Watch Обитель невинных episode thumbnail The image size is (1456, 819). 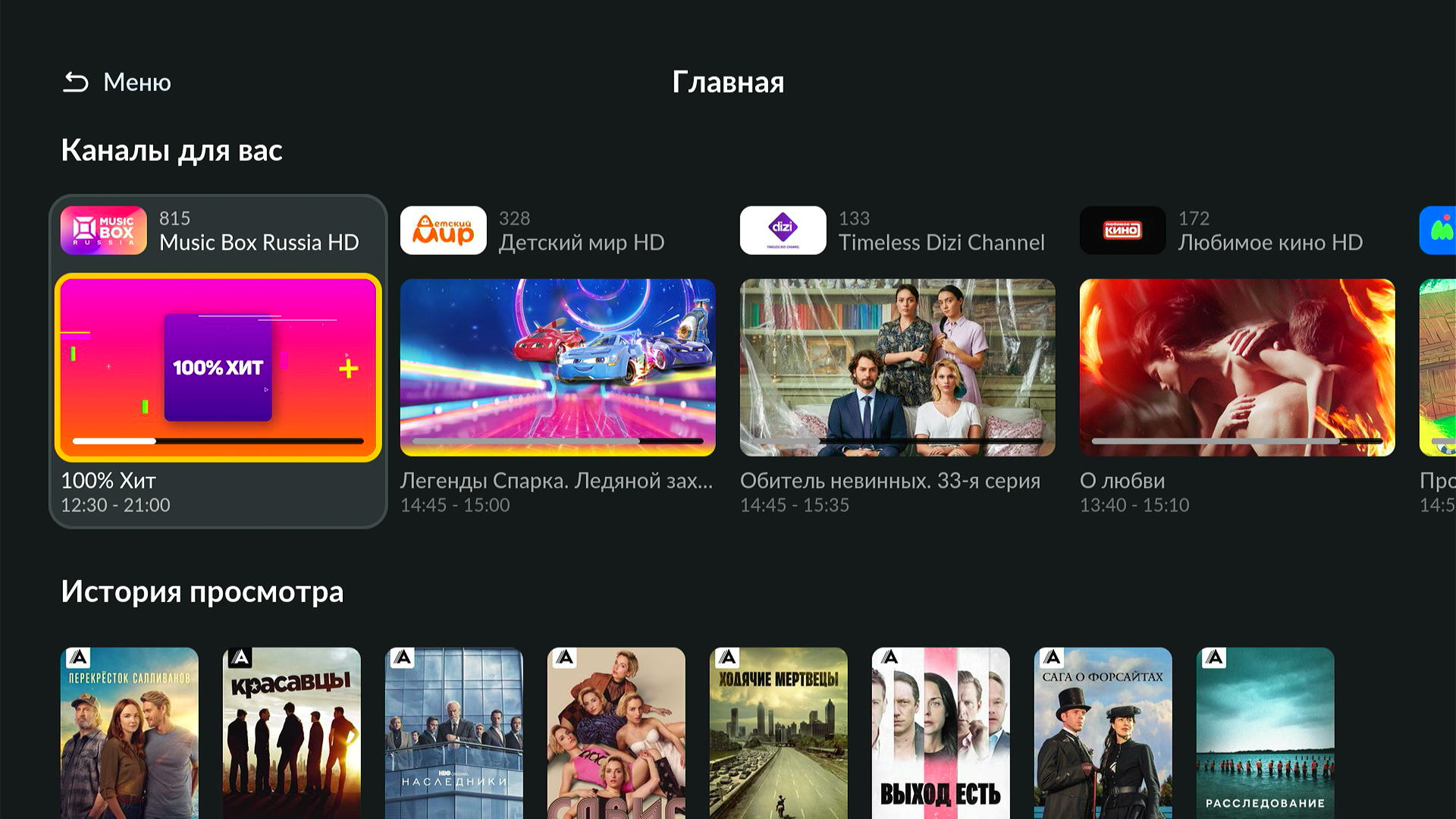[898, 368]
